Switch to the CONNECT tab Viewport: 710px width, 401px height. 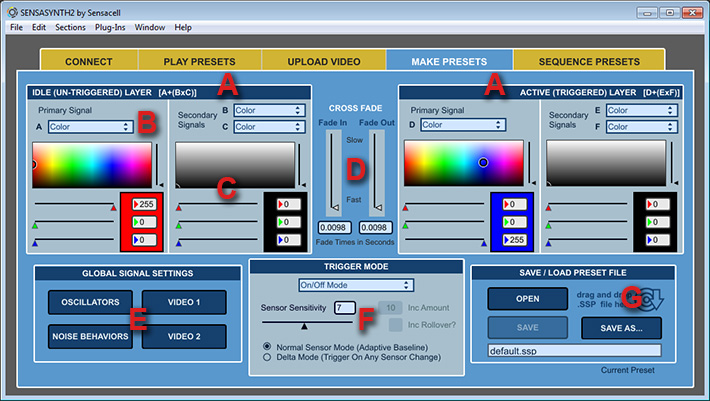[89, 61]
